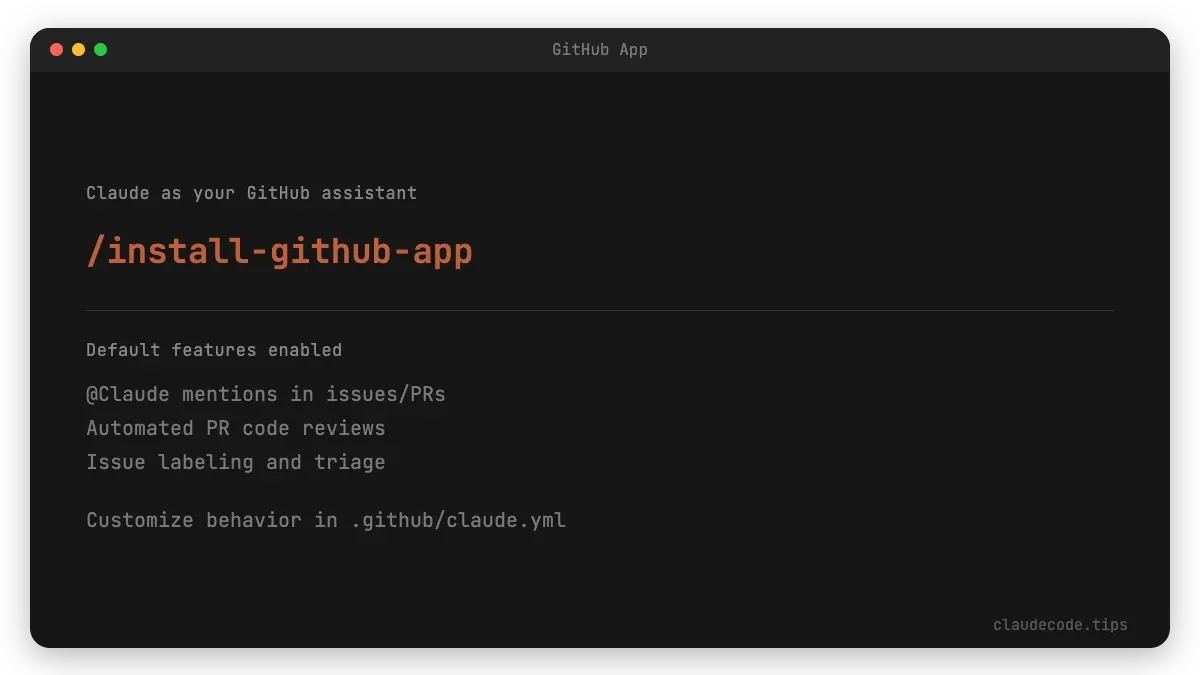Click the horizontal divider line
The width and height of the screenshot is (1200, 675).
tap(600, 308)
